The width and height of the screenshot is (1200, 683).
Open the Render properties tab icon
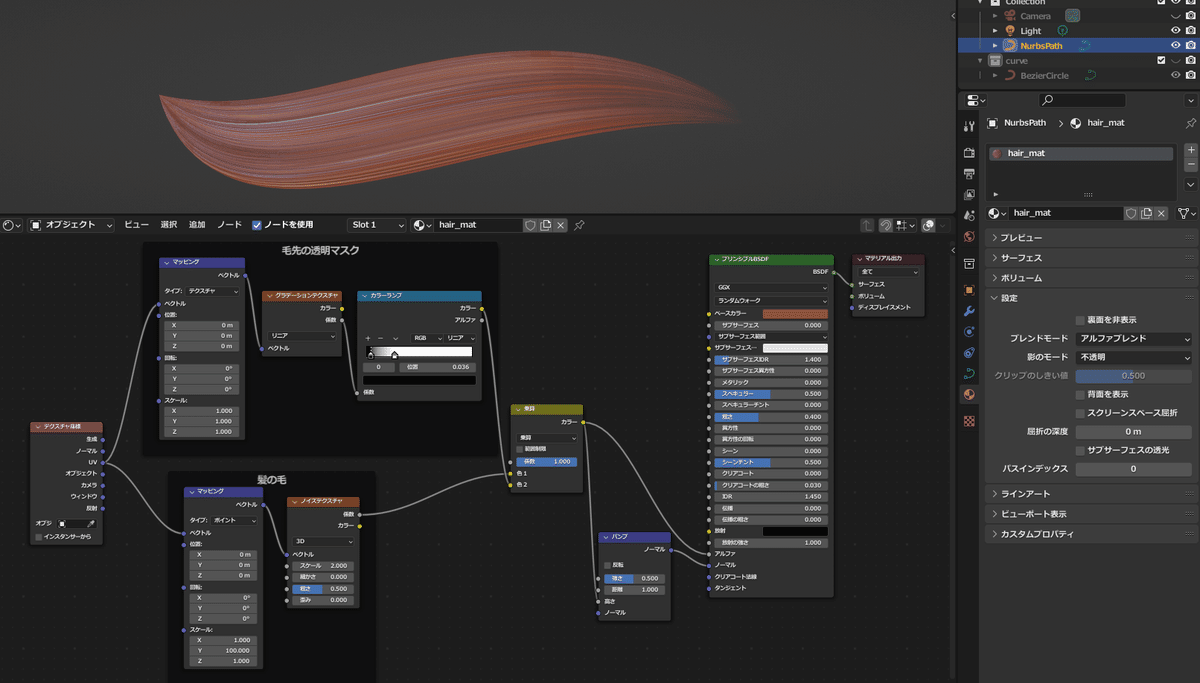click(968, 153)
